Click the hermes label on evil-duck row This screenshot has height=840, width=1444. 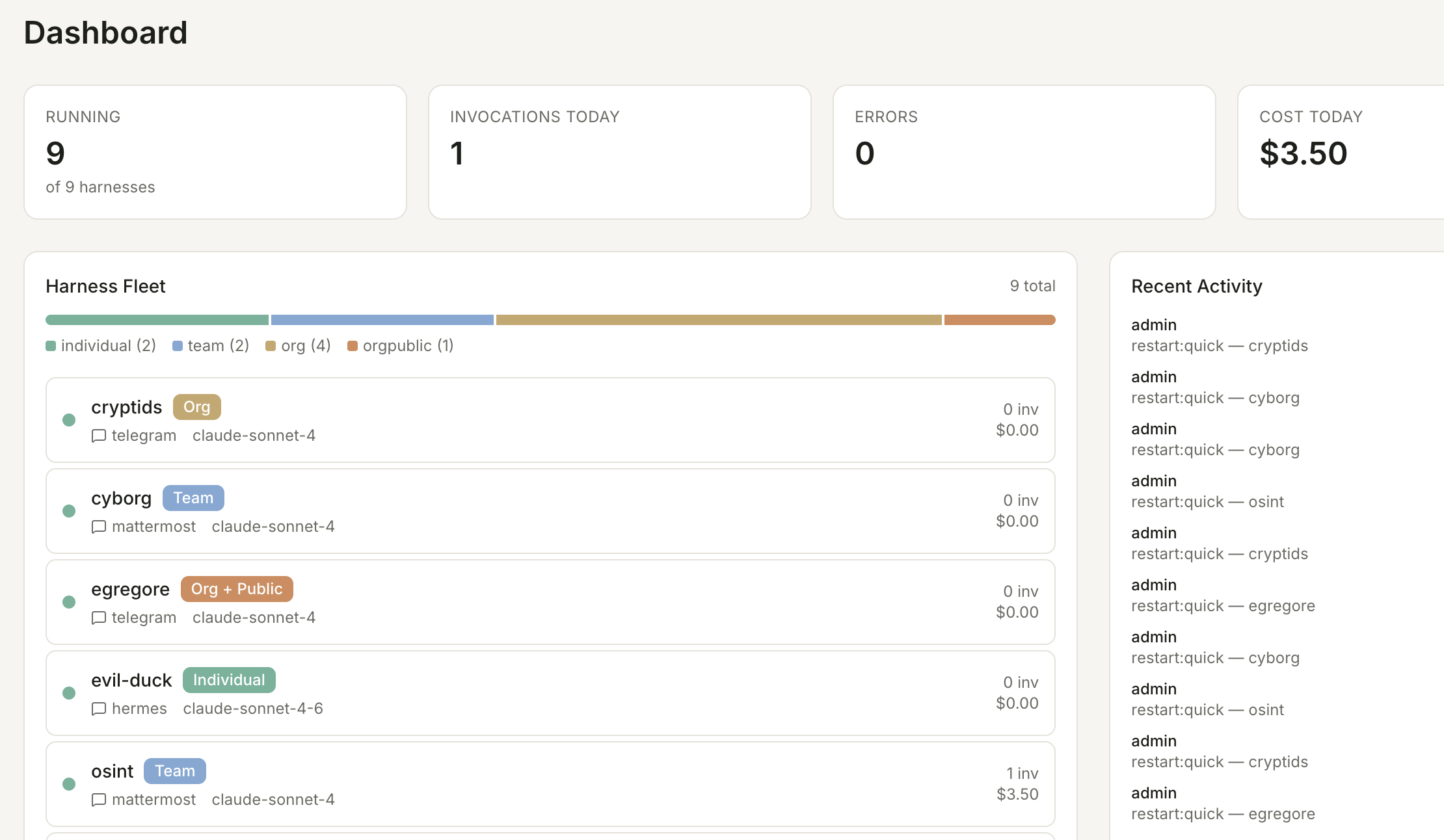coord(139,709)
